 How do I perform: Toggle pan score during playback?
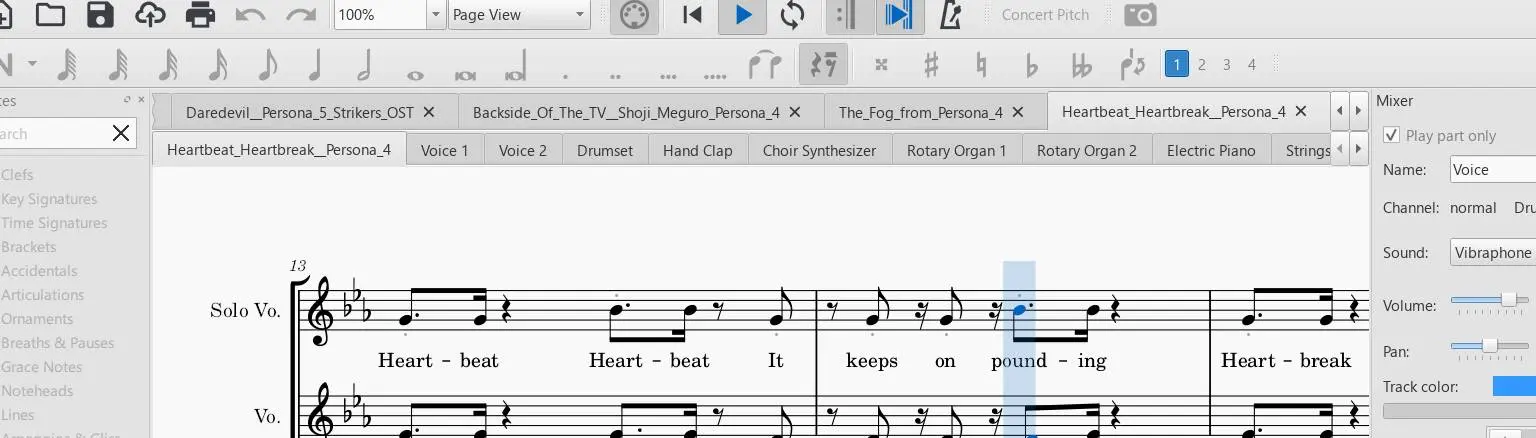point(900,14)
